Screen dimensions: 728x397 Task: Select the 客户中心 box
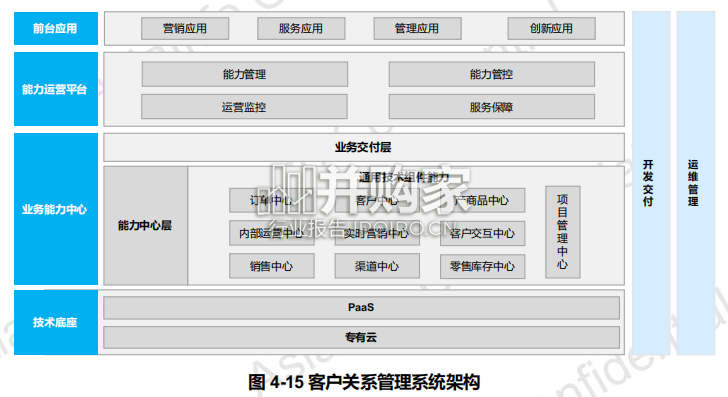(x=377, y=201)
